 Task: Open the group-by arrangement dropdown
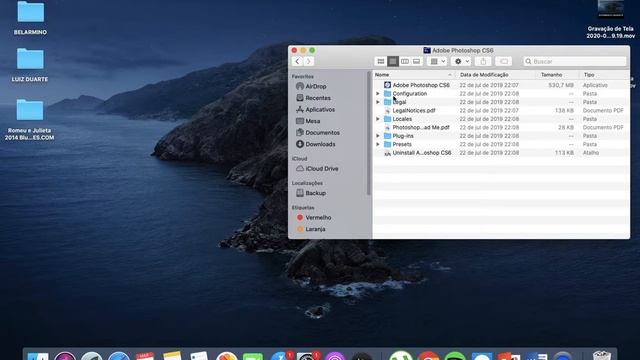pos(437,61)
